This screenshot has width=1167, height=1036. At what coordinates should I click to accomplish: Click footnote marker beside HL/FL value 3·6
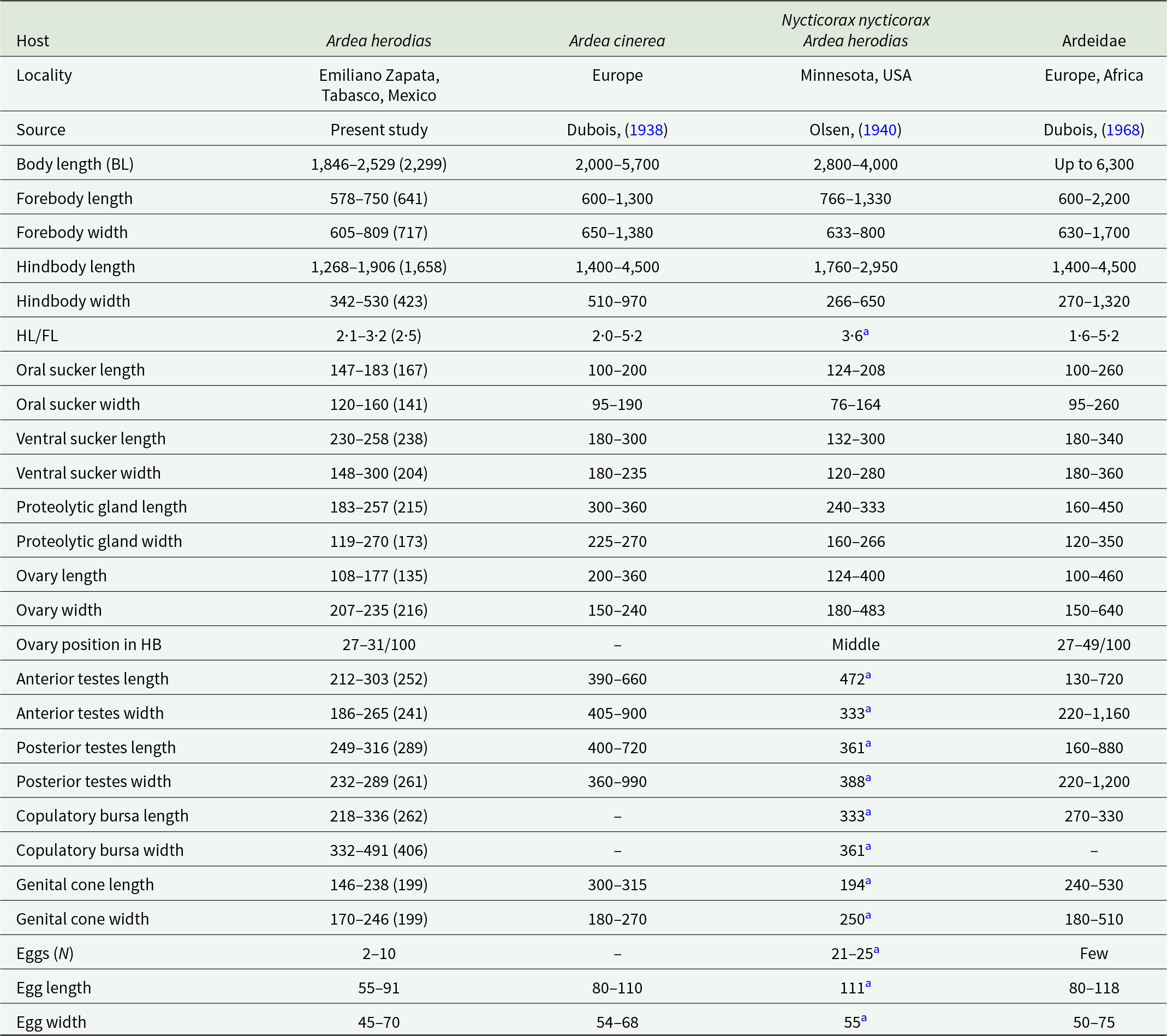click(866, 332)
